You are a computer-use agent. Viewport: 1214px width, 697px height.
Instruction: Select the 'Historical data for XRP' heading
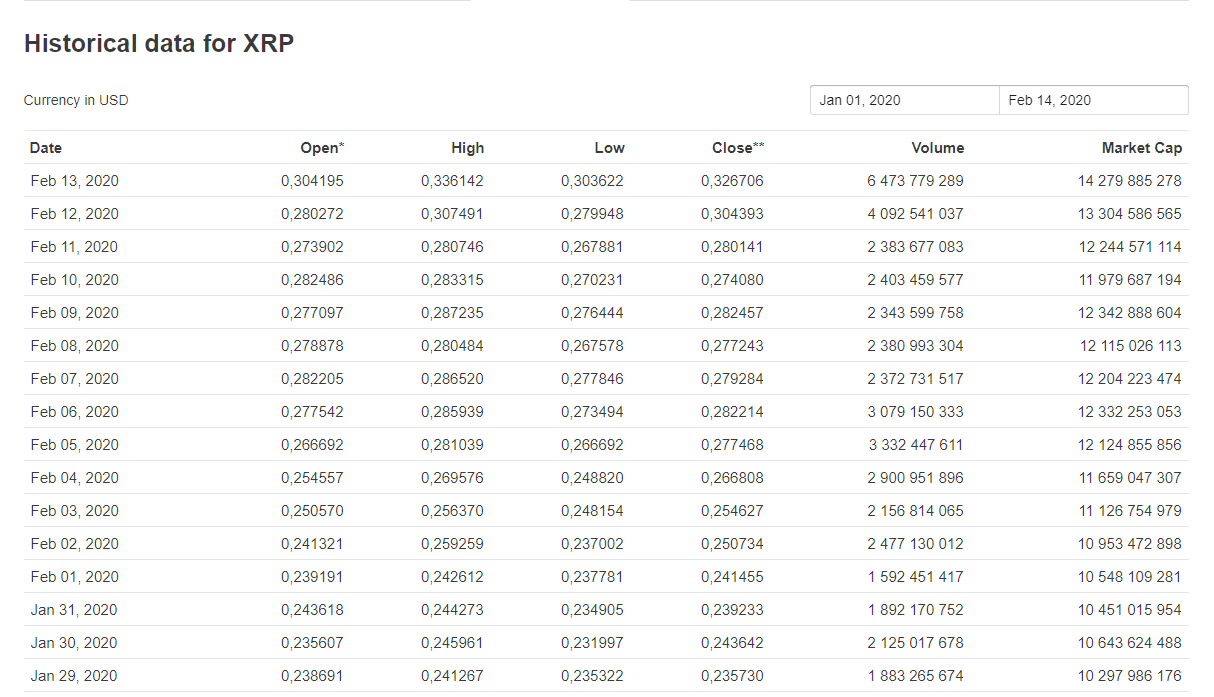[159, 44]
